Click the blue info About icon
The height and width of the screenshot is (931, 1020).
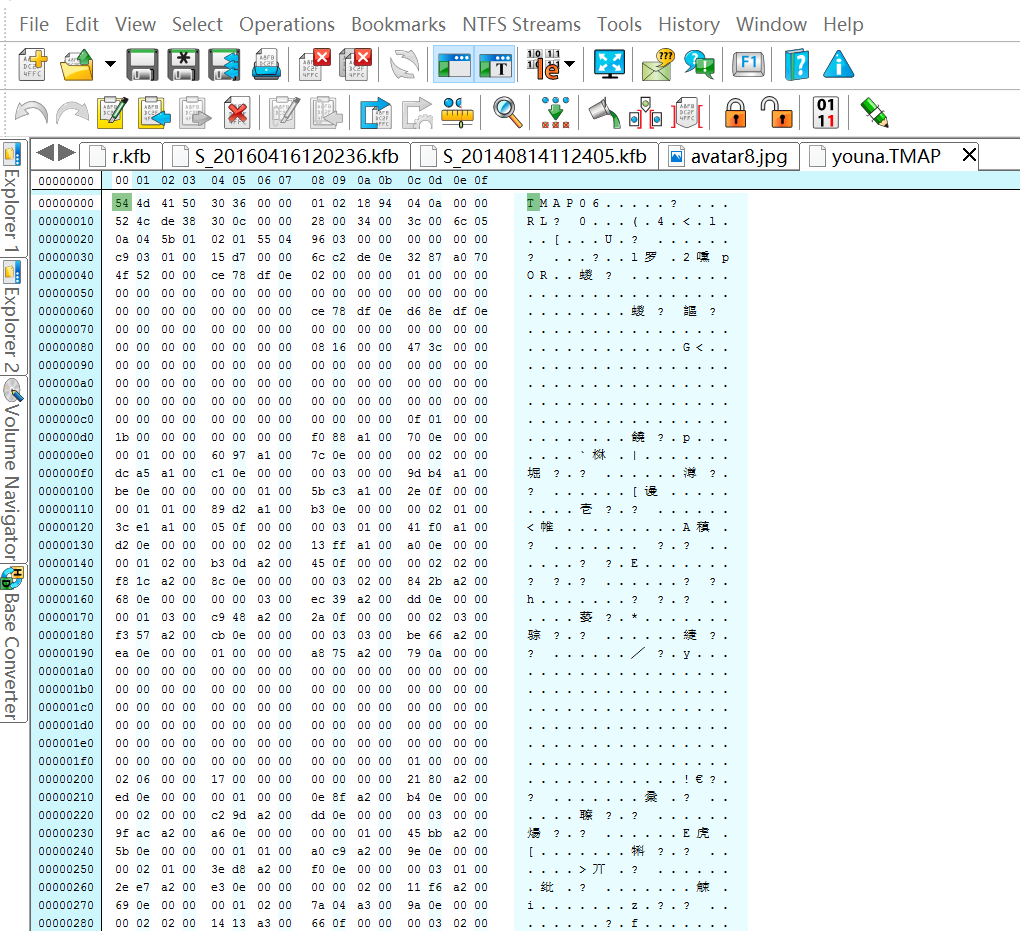[x=838, y=65]
